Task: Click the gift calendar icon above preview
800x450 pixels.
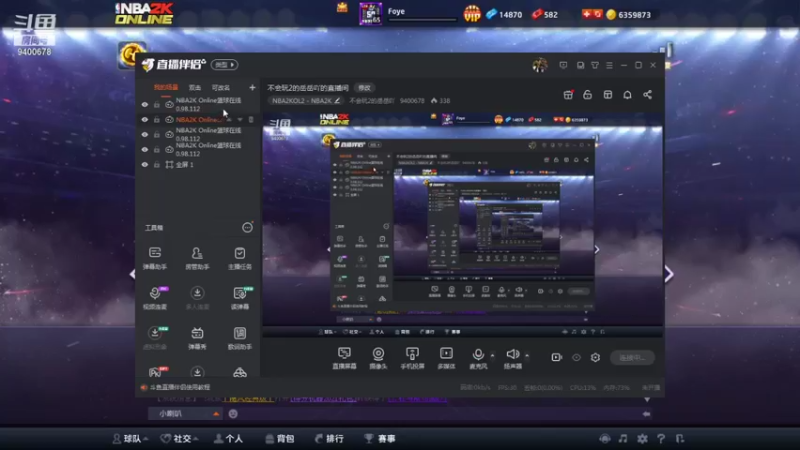Action: (568, 95)
